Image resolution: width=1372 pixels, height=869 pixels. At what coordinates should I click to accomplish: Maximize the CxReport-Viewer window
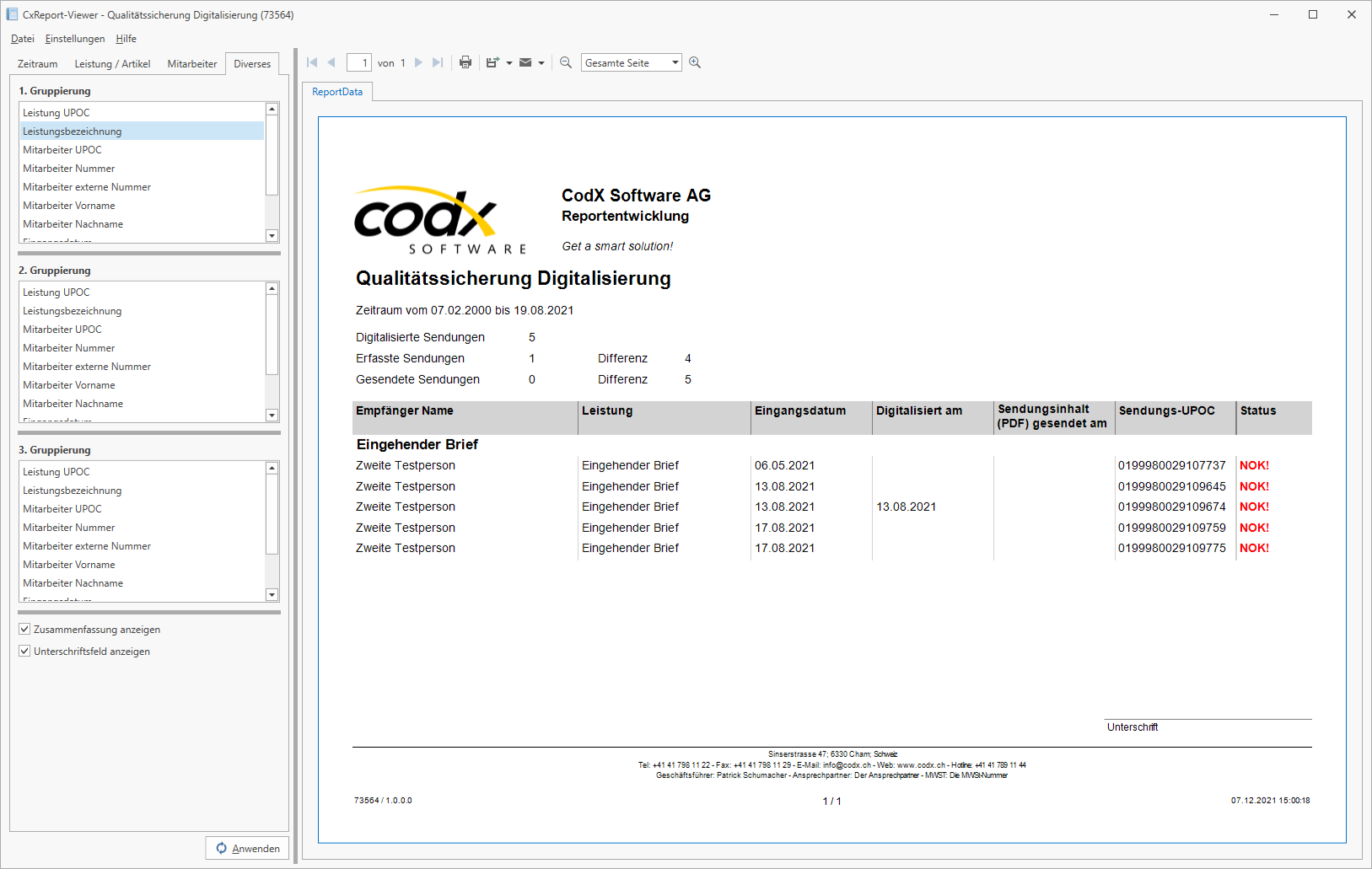coord(1313,14)
